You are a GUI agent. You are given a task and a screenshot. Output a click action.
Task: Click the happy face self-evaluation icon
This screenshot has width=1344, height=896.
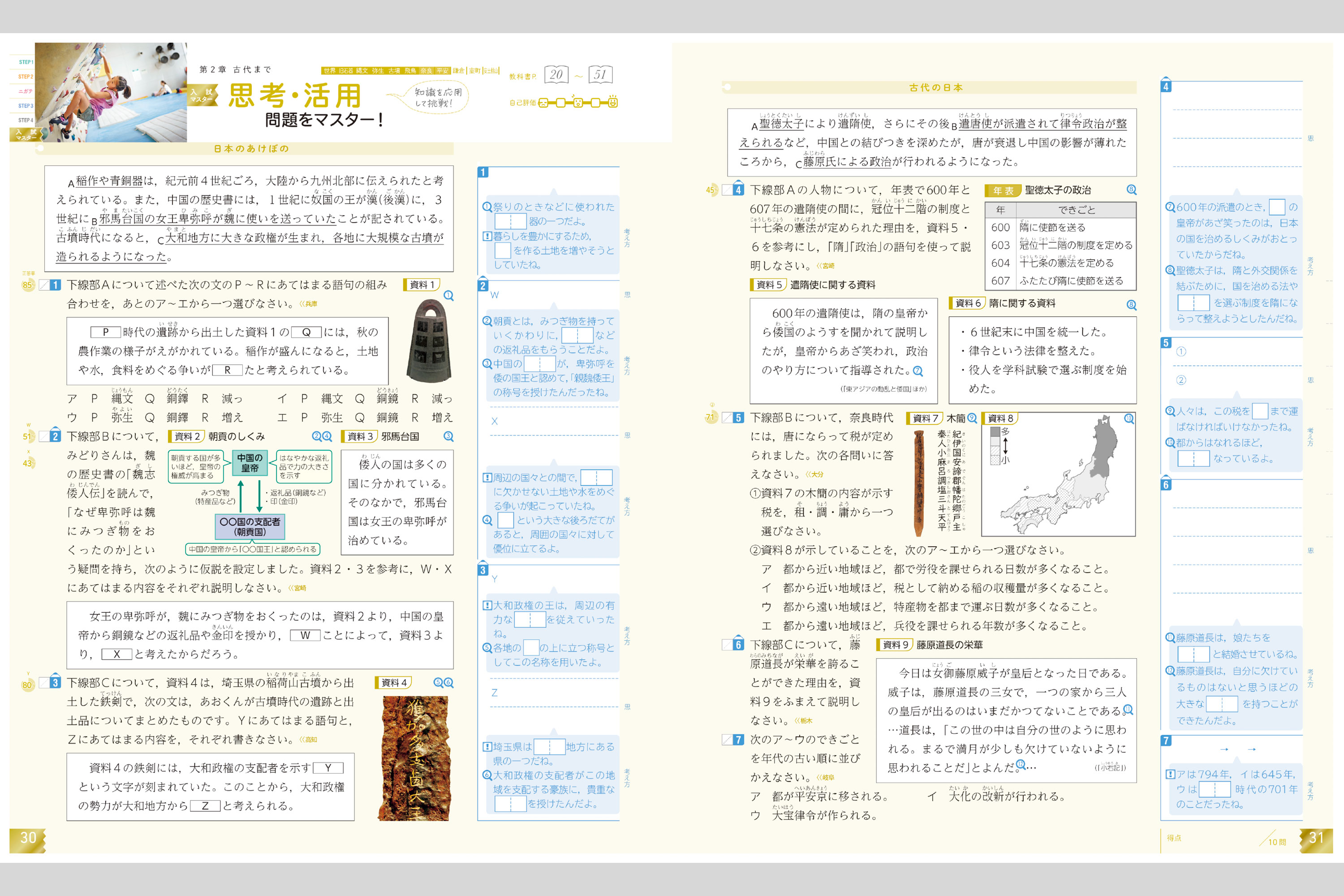[x=612, y=102]
